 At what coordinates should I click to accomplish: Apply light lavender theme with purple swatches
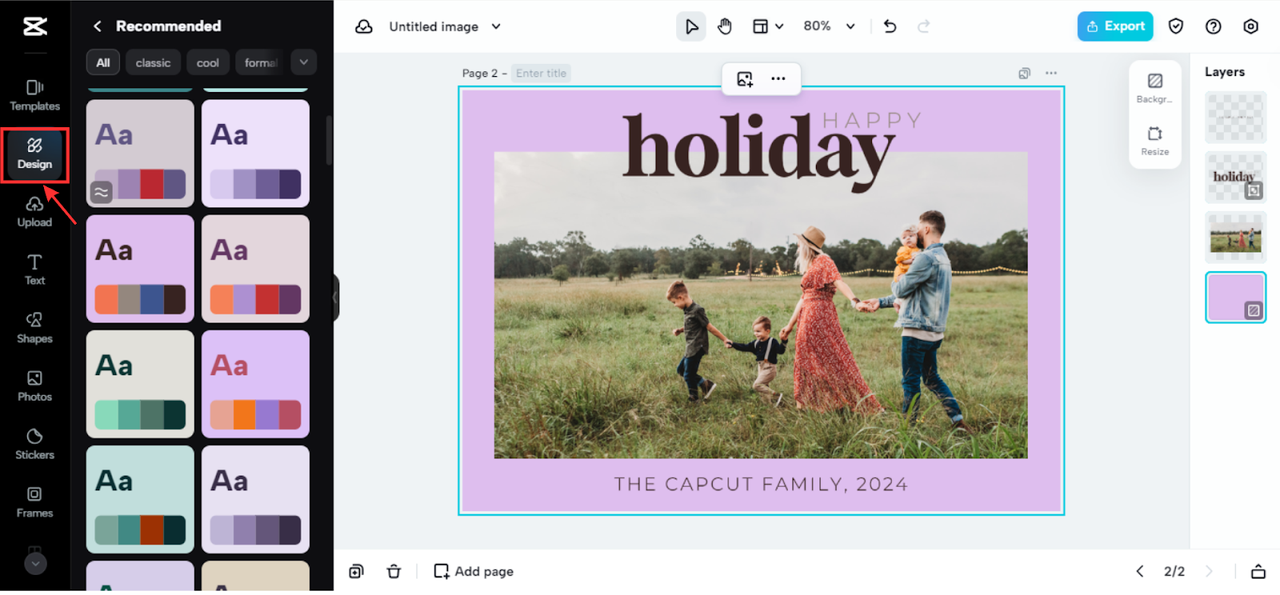(x=256, y=153)
